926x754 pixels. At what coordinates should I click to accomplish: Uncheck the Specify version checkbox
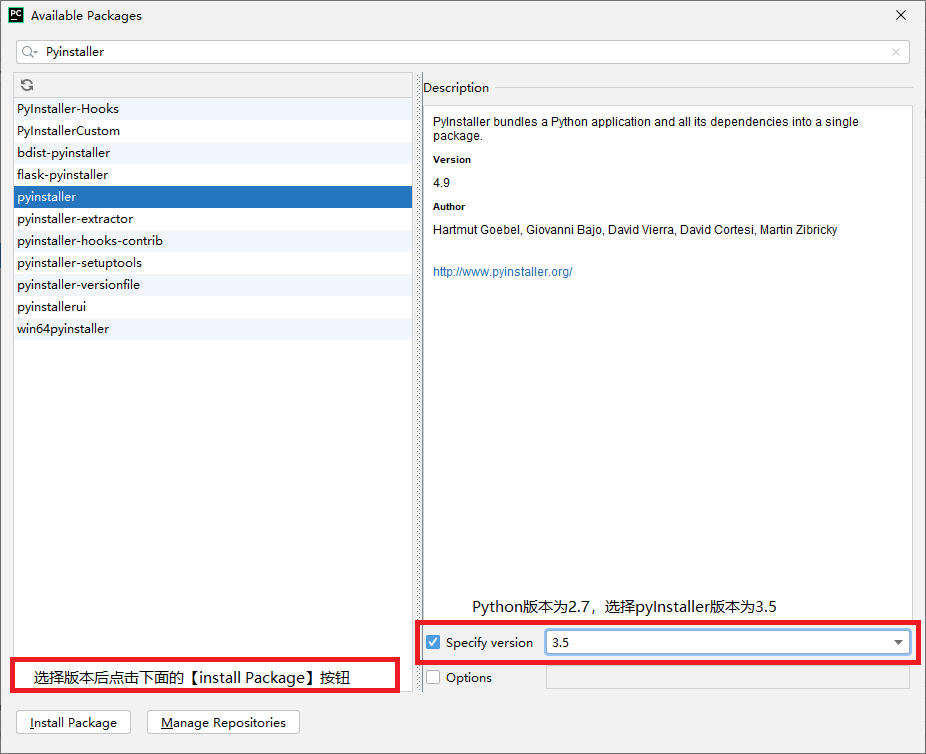[x=433, y=642]
